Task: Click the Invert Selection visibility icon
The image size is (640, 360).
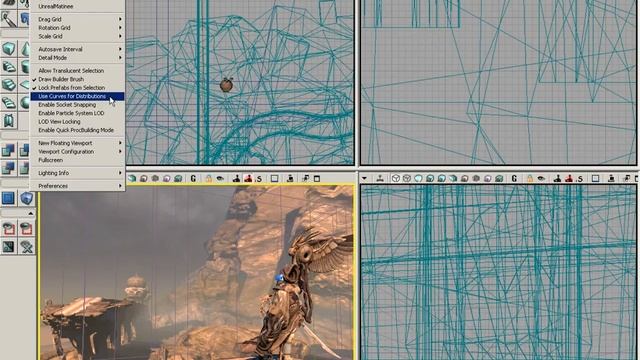Action: pos(8,247)
